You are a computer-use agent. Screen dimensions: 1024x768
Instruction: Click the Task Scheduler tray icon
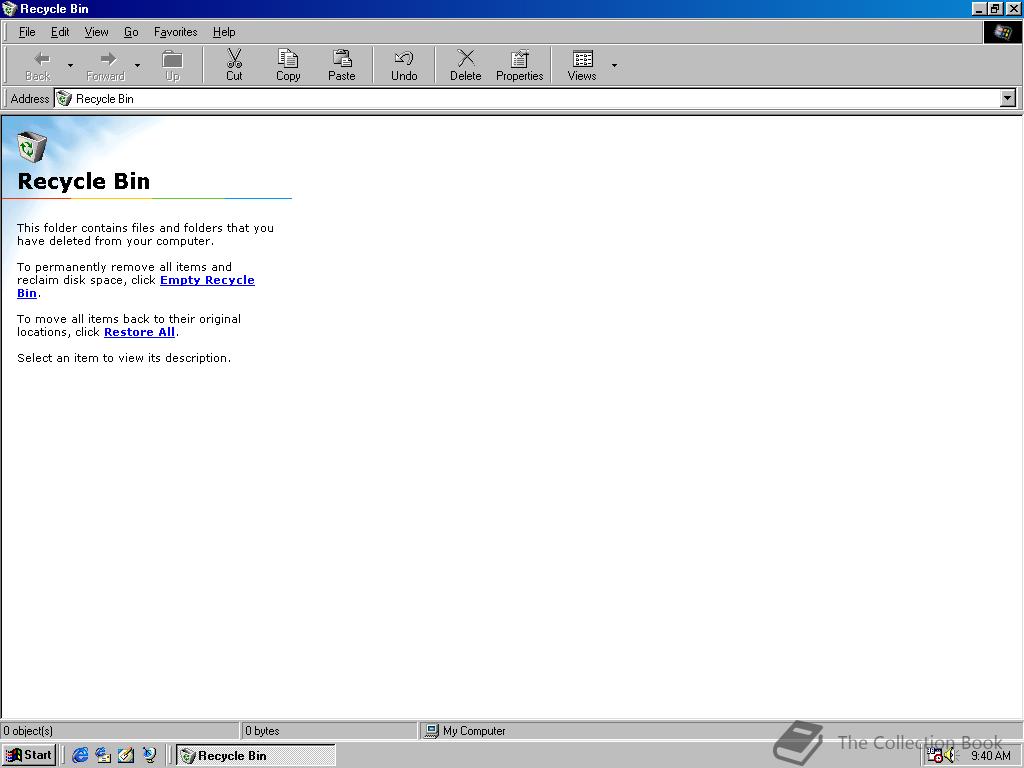[x=935, y=756]
